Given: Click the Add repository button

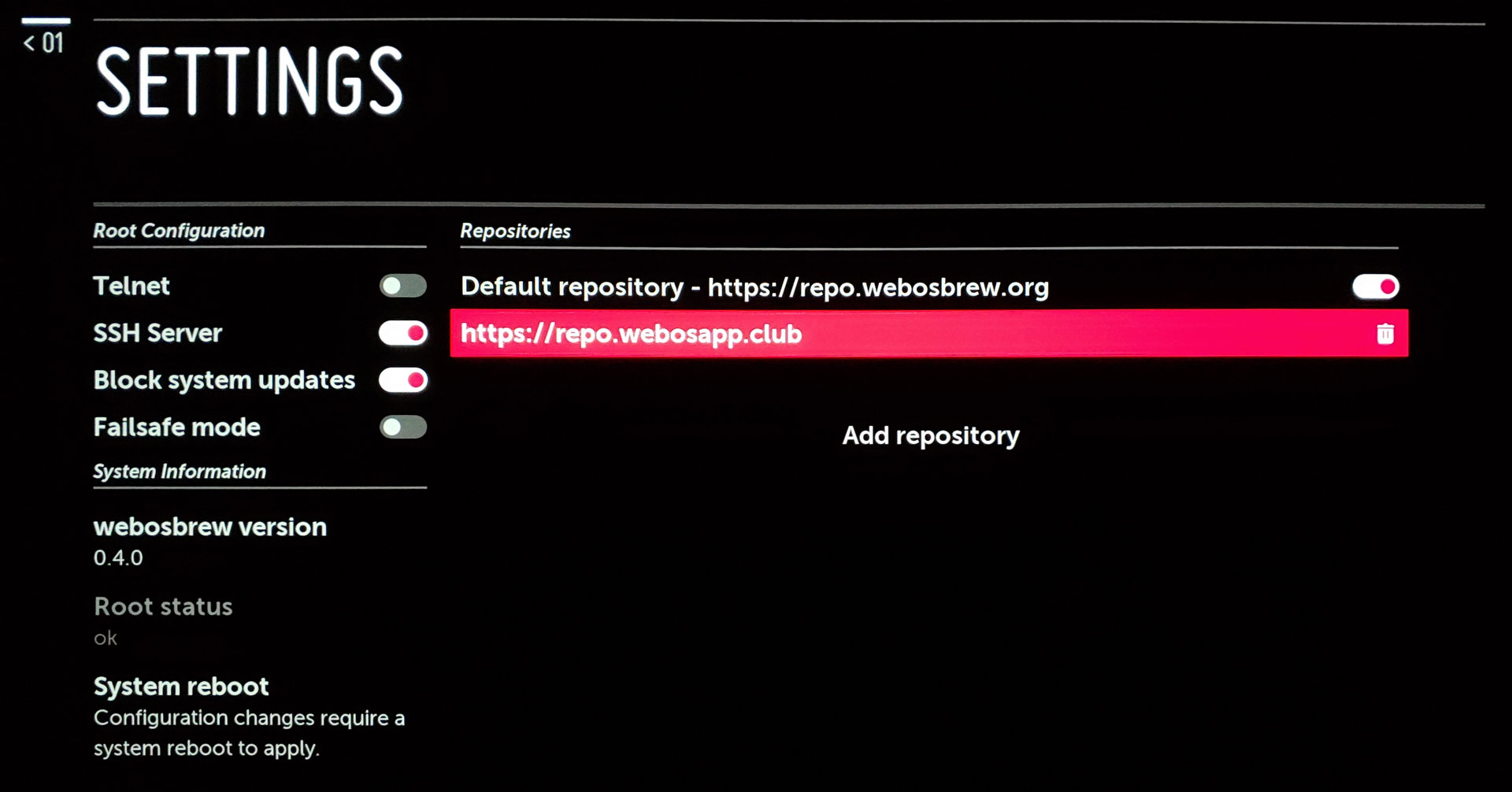Looking at the screenshot, I should pyautogui.click(x=931, y=435).
